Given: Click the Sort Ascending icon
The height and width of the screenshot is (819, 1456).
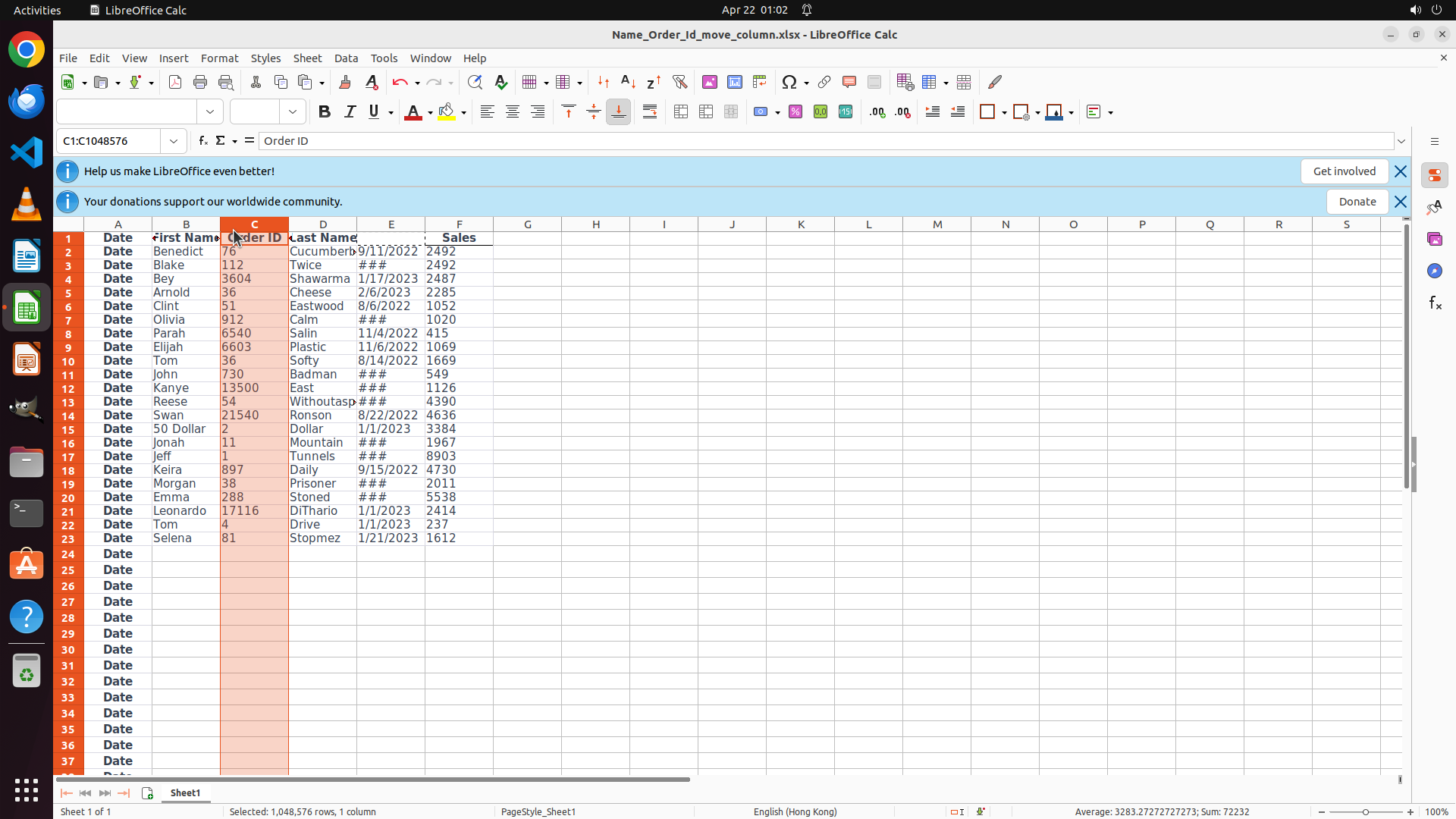Looking at the screenshot, I should tap(628, 82).
